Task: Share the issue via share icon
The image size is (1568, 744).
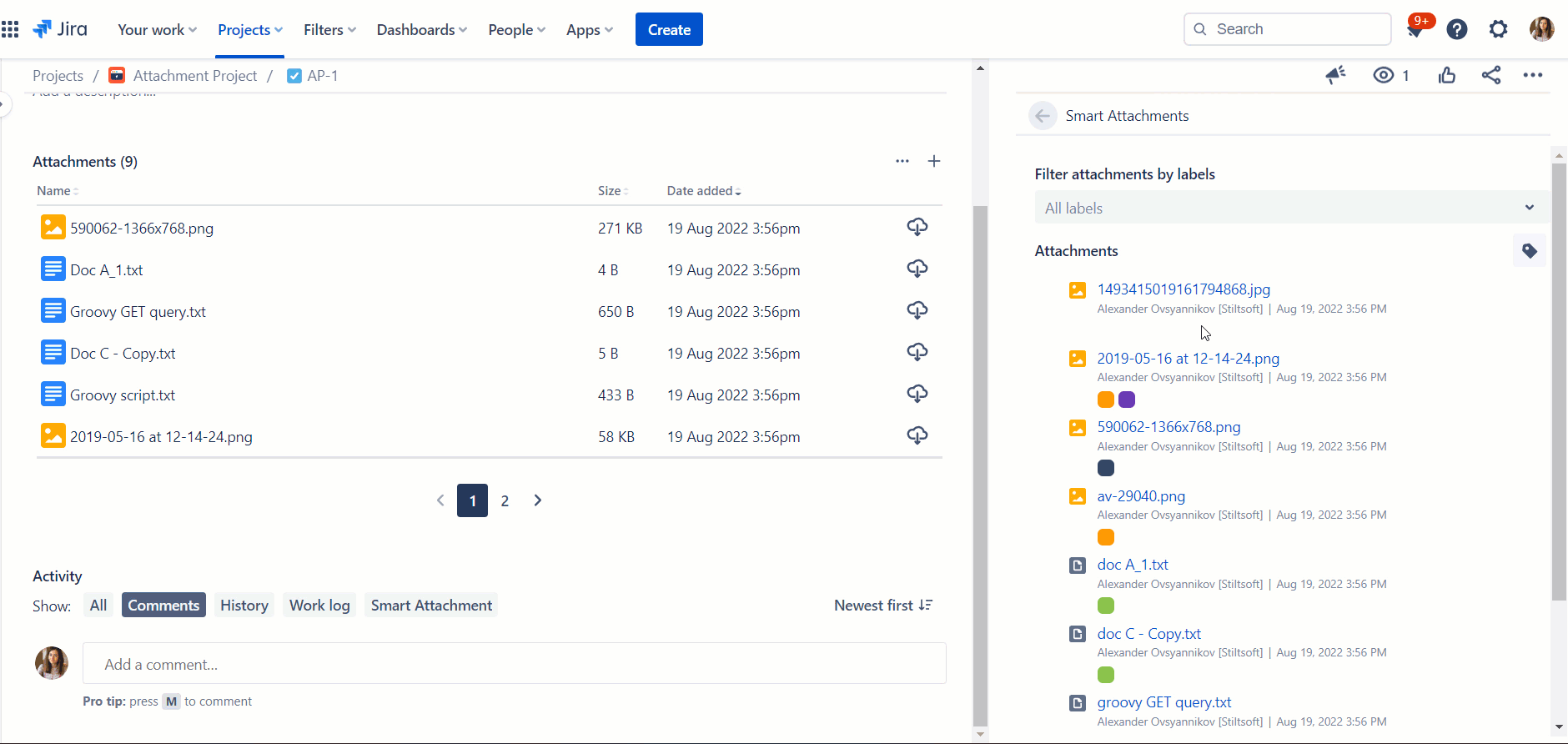Action: [x=1491, y=75]
